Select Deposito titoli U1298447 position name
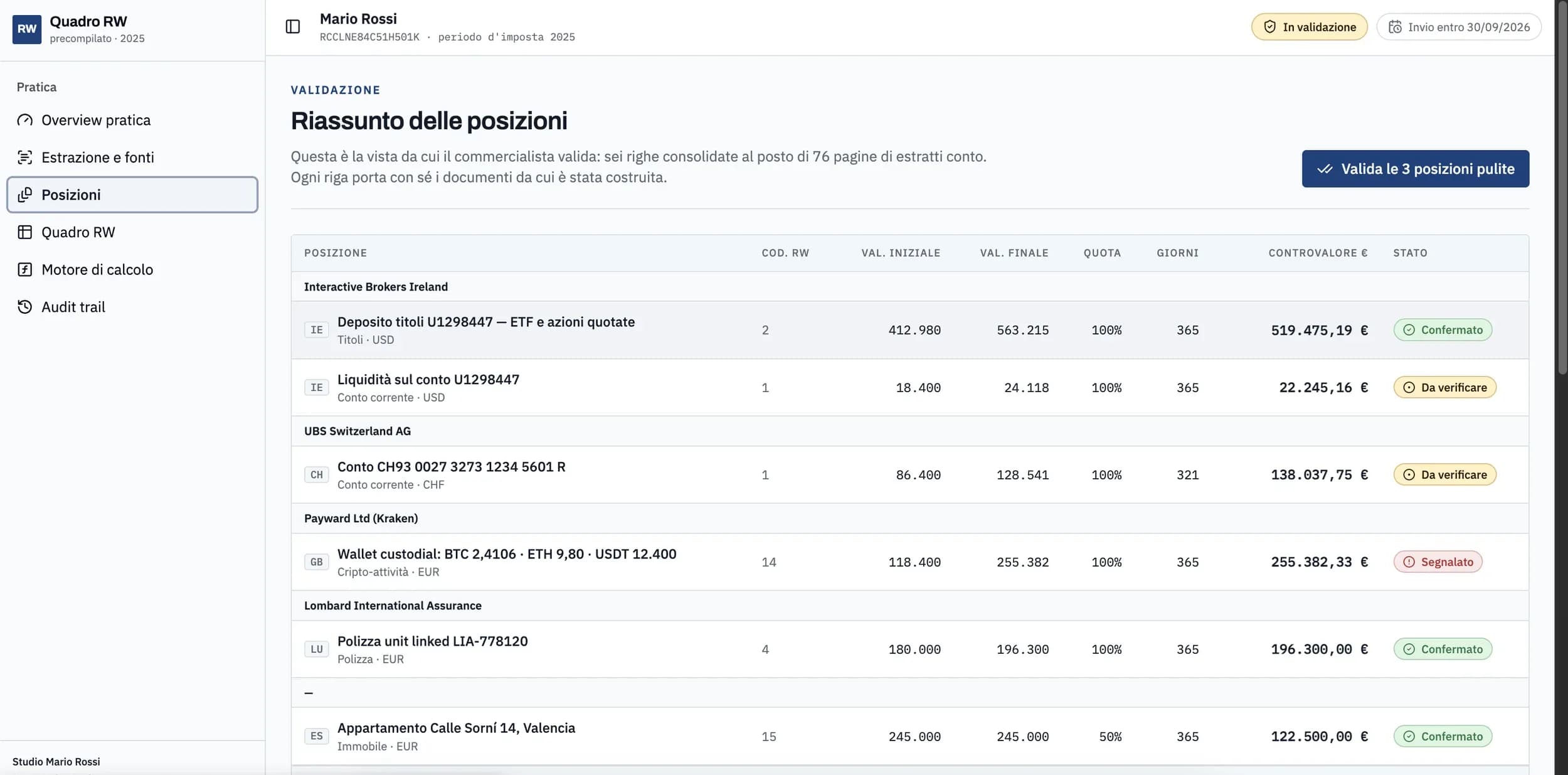Viewport: 1568px width, 775px height. [486, 322]
